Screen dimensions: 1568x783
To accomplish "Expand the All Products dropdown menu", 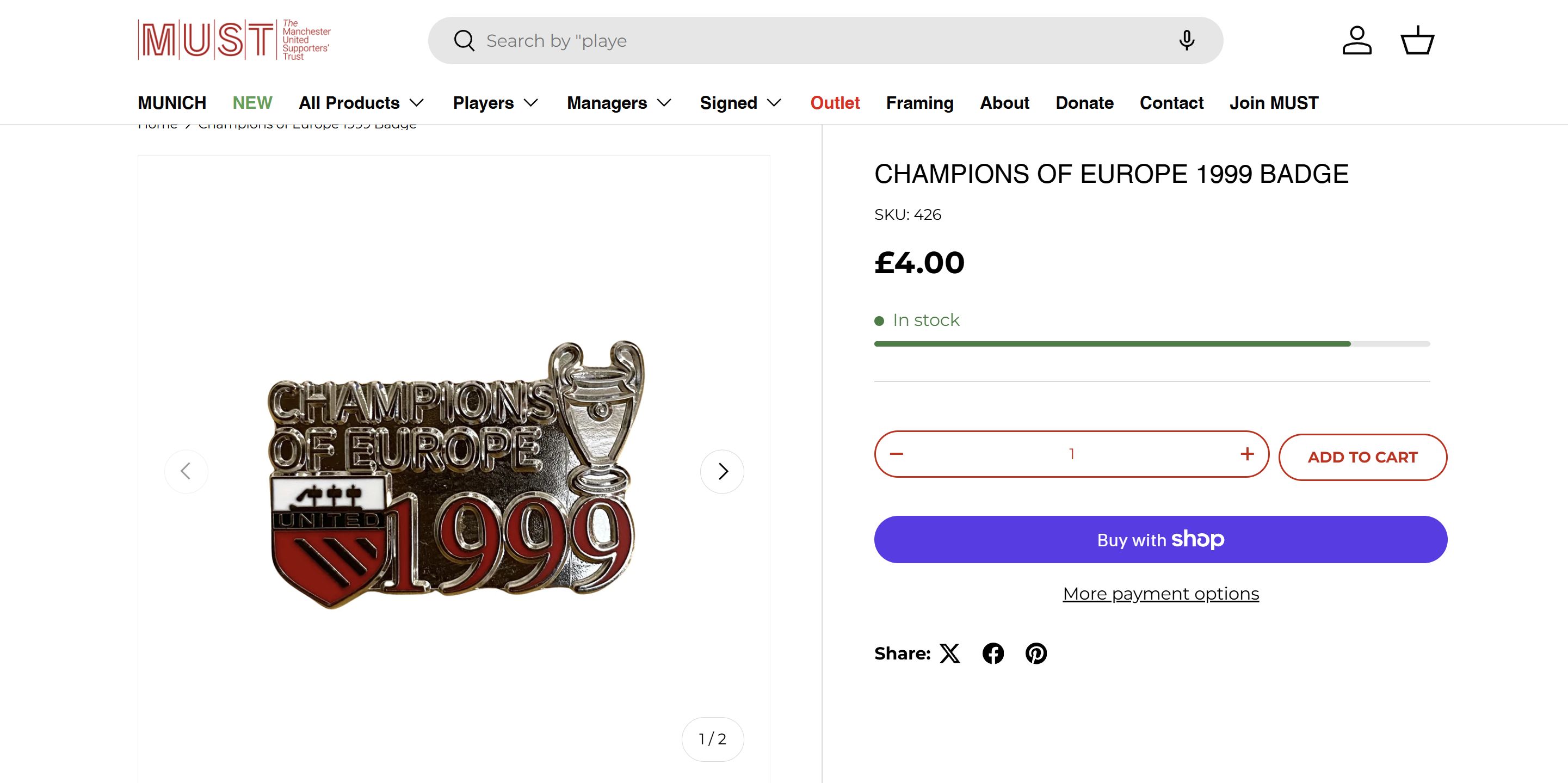I will tap(361, 103).
